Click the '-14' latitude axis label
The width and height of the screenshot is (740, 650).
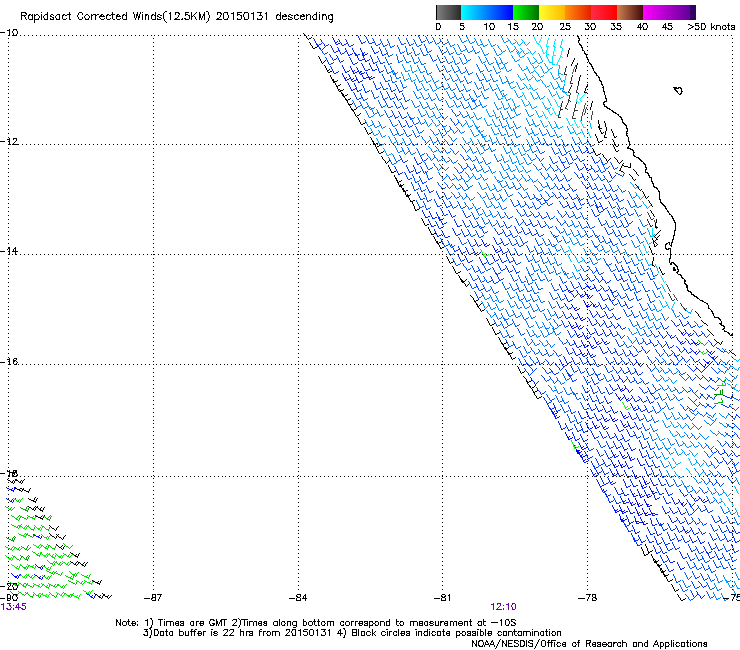point(9,251)
